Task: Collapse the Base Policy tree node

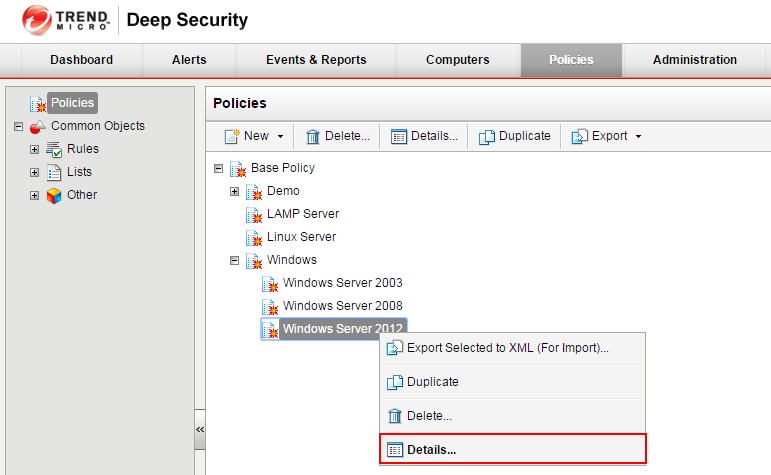Action: click(218, 169)
